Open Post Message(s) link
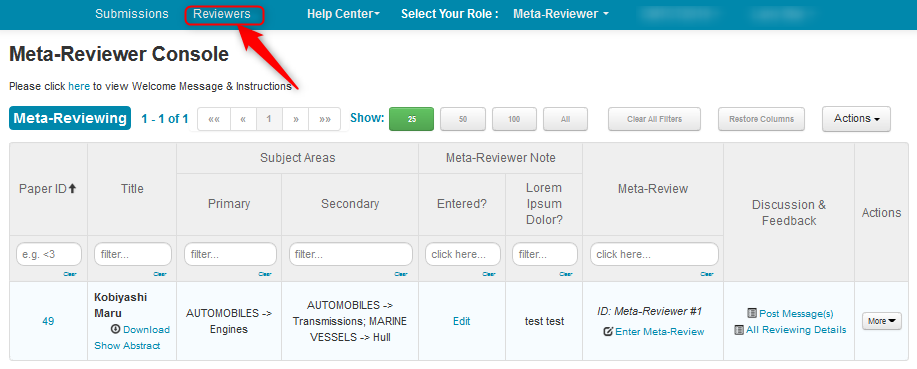This screenshot has height=369, width=917. pos(796,314)
